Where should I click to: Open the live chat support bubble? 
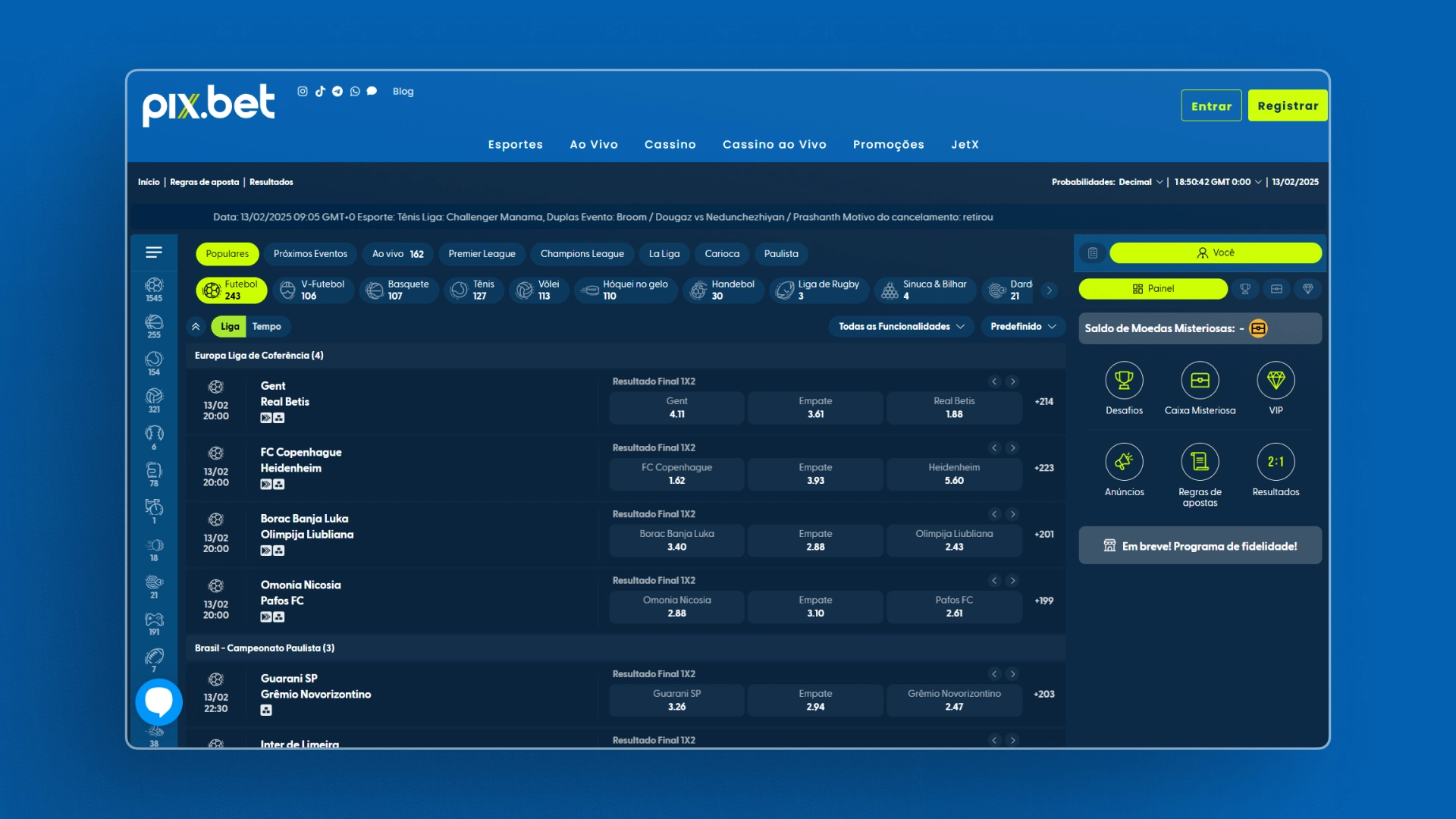tap(158, 702)
